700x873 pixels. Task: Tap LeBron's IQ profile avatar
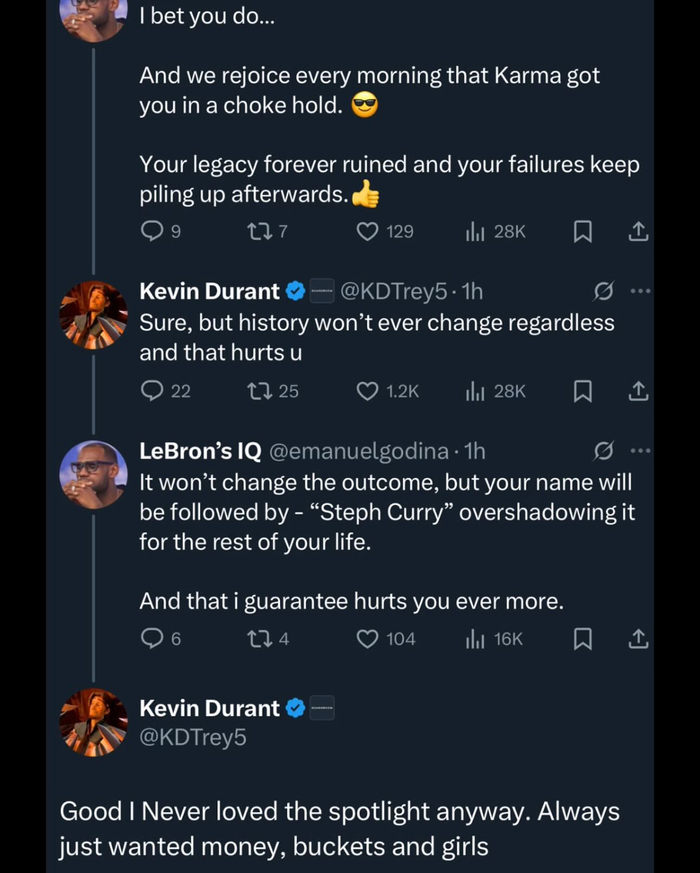click(x=94, y=475)
